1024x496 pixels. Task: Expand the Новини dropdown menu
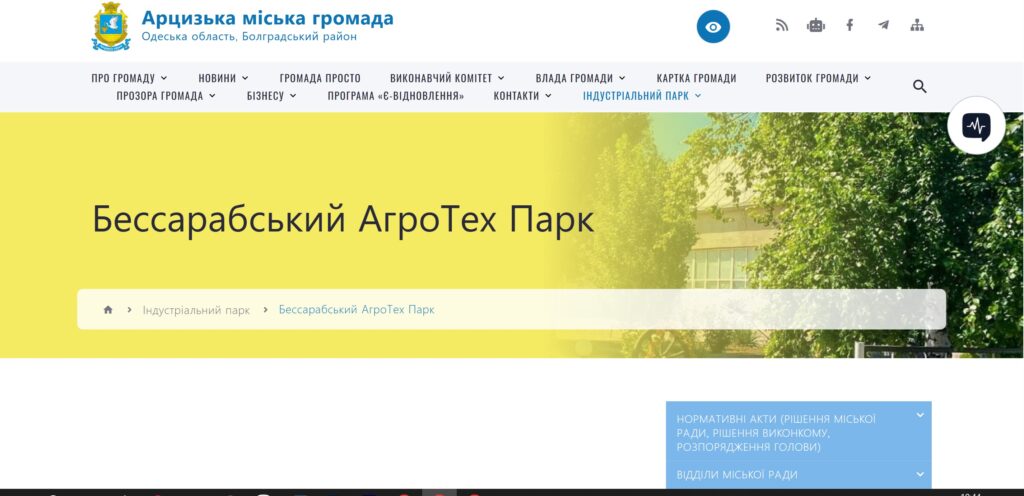(223, 78)
